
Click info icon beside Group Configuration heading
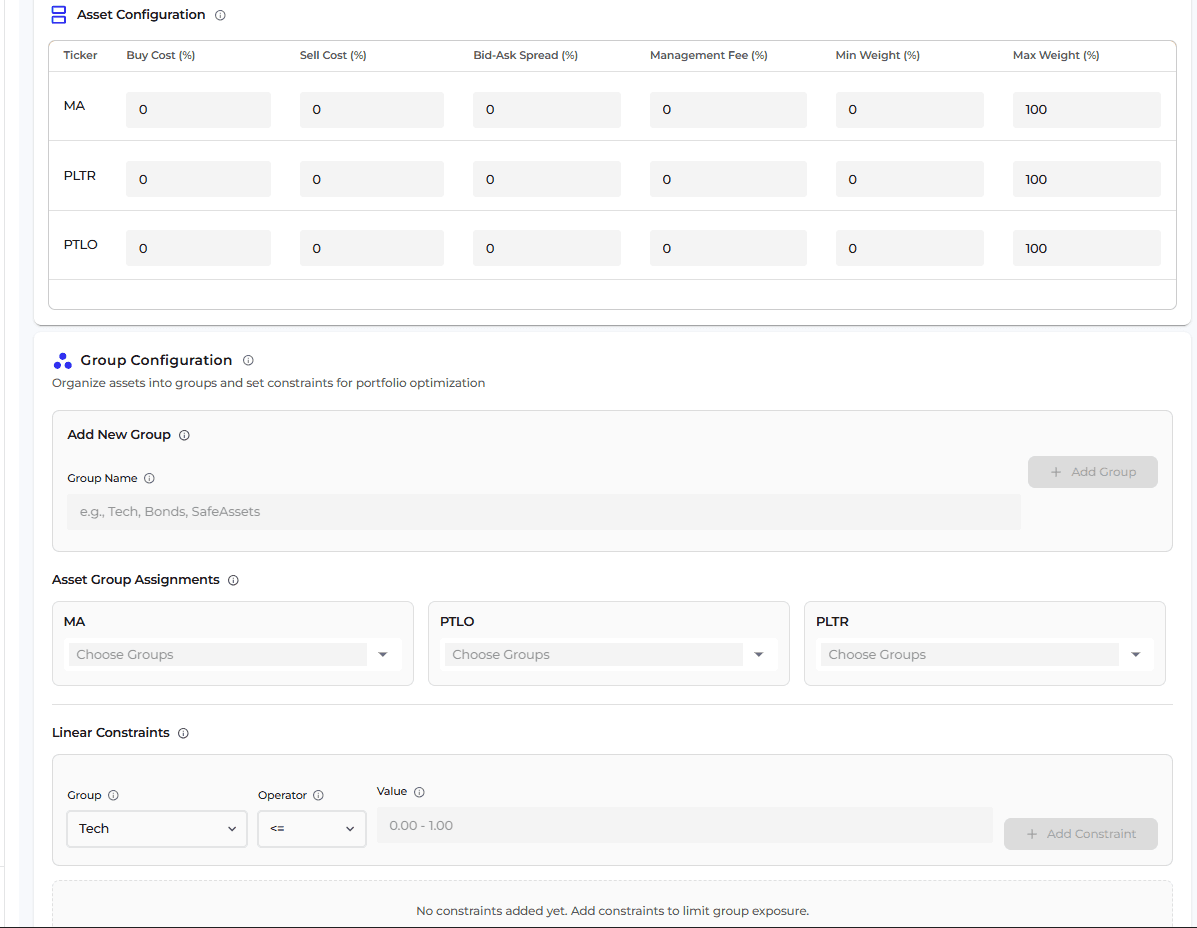pos(248,360)
